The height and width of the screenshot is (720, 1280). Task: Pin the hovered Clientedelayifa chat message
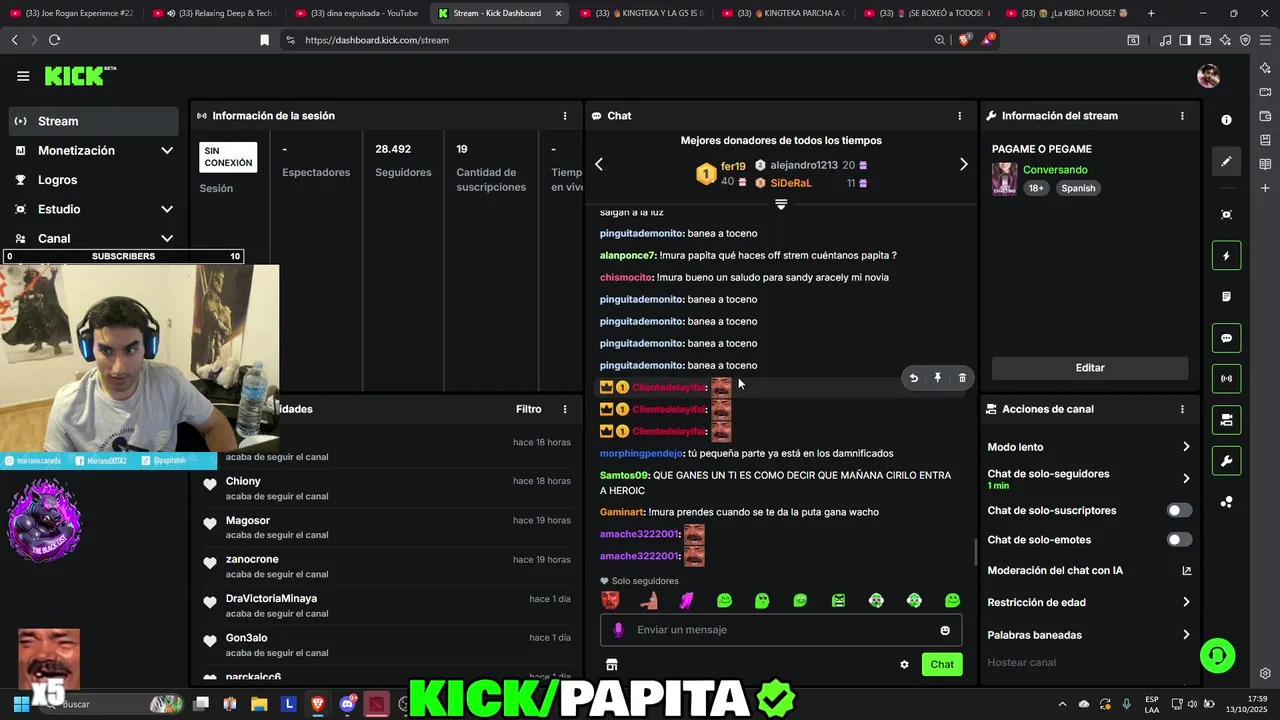[x=938, y=378]
